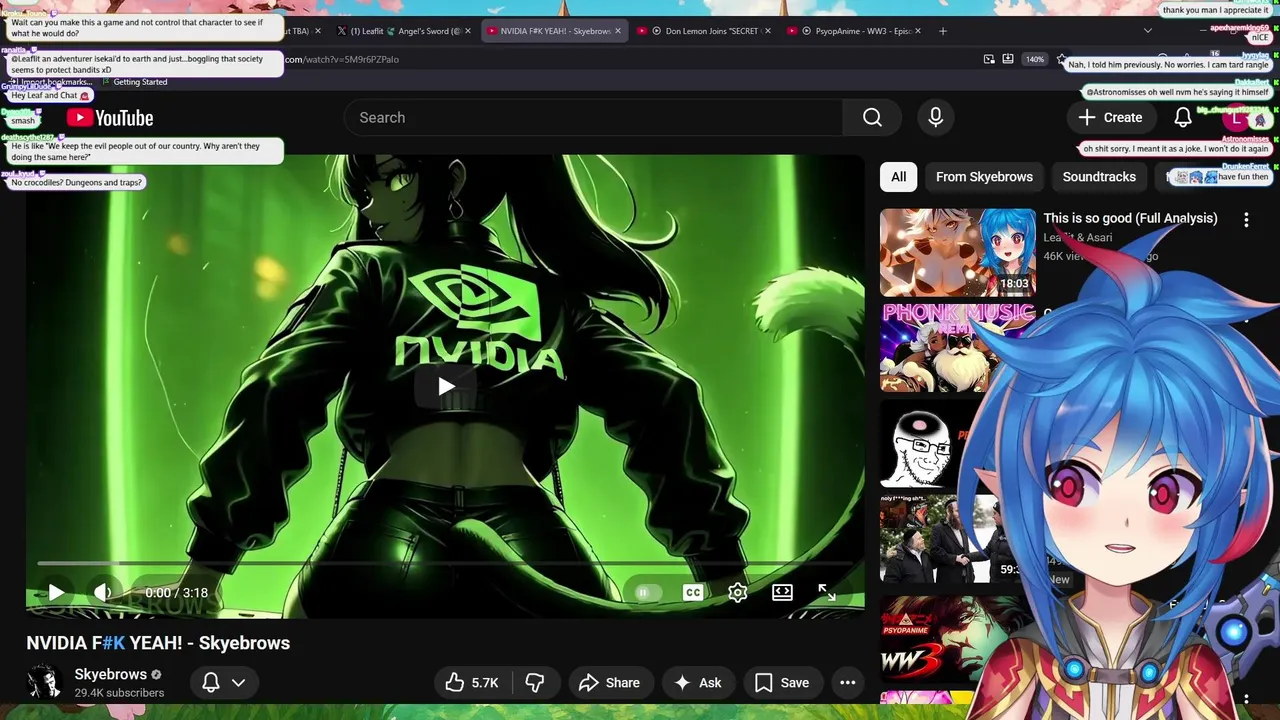
Task: Click the '0:00 / 3:18' time display
Action: click(x=176, y=593)
